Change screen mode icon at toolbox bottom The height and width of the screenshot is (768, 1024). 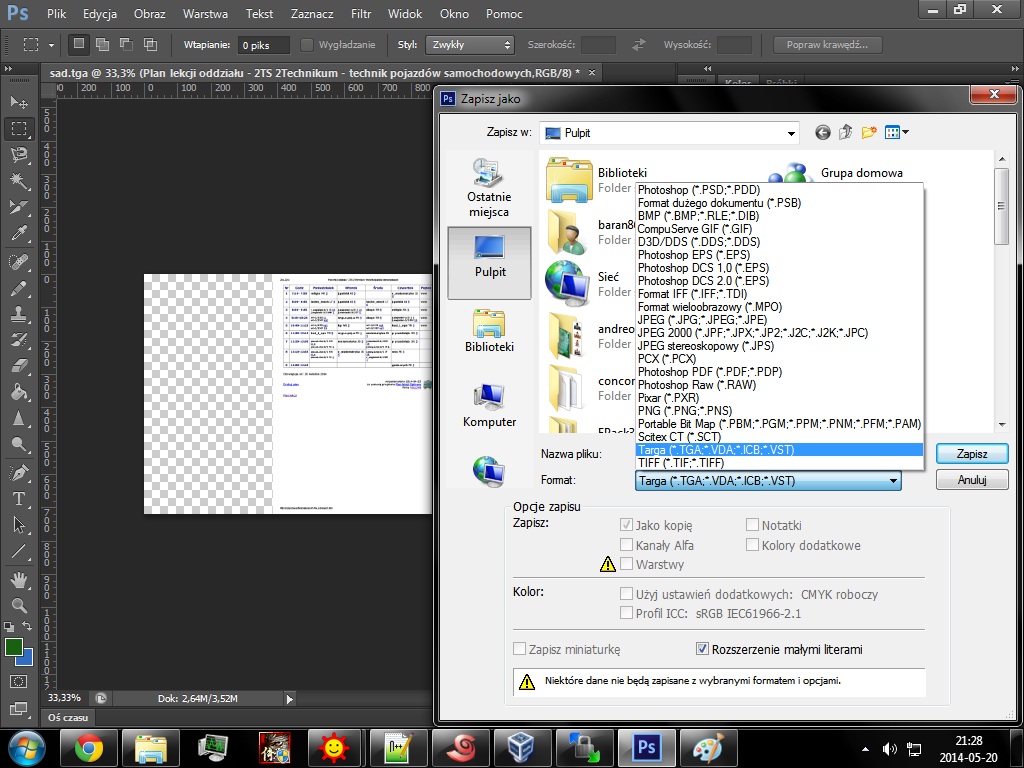tap(19, 709)
